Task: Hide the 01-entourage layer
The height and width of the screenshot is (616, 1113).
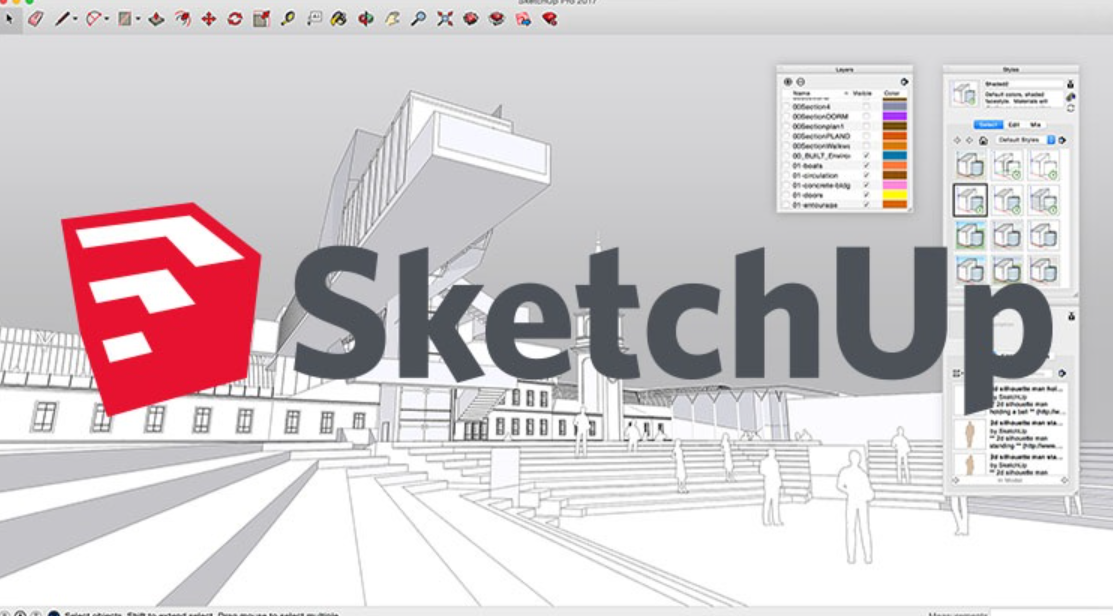Action: [x=866, y=205]
